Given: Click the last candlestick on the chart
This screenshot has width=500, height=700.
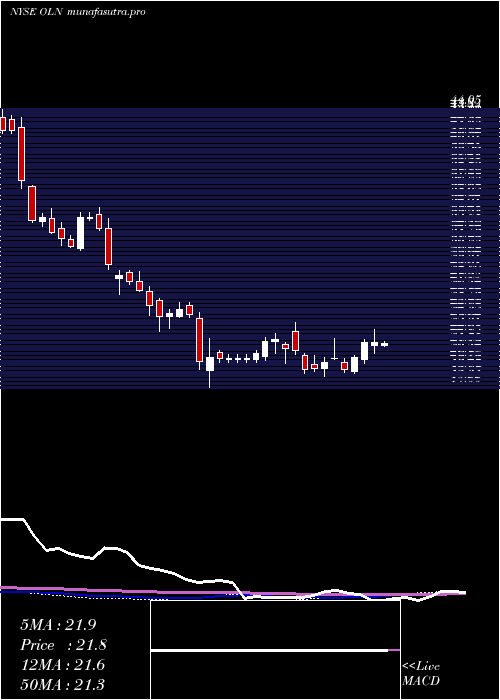Looking at the screenshot, I should 384,344.
